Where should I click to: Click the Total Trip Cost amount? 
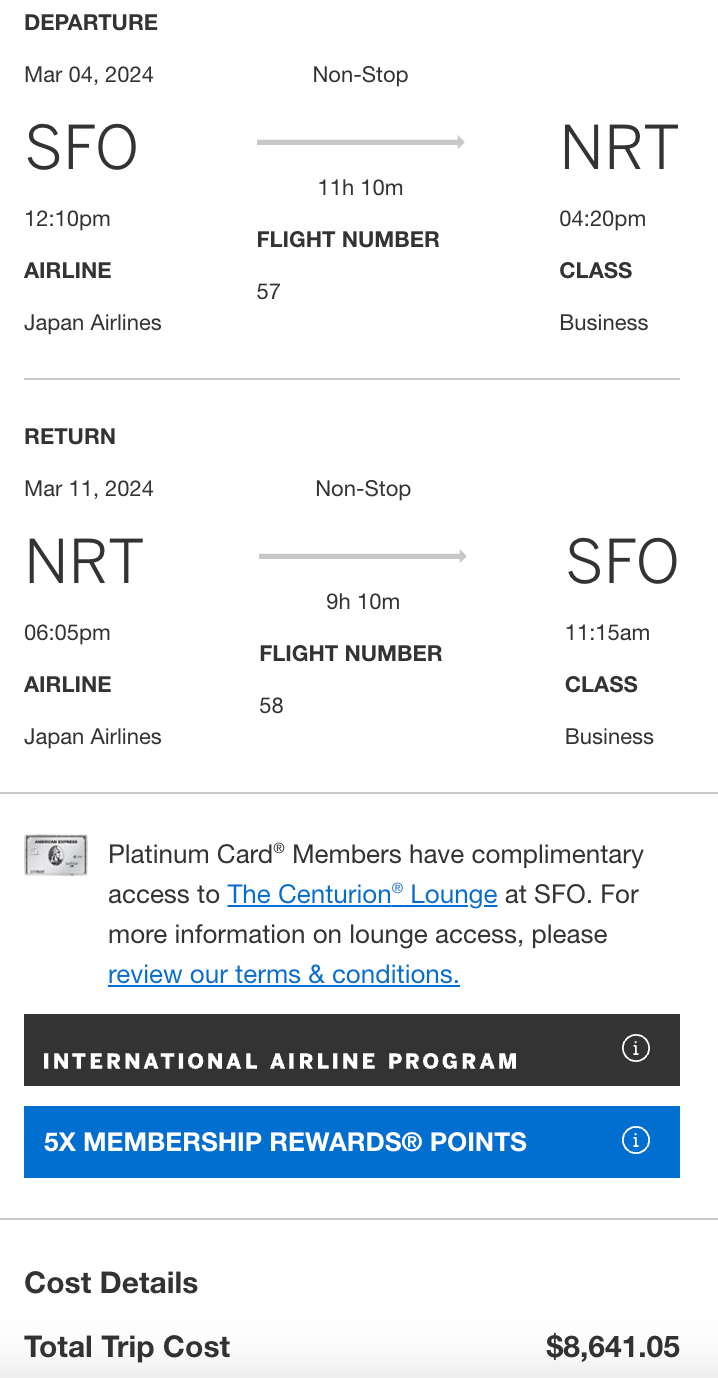click(x=613, y=1347)
